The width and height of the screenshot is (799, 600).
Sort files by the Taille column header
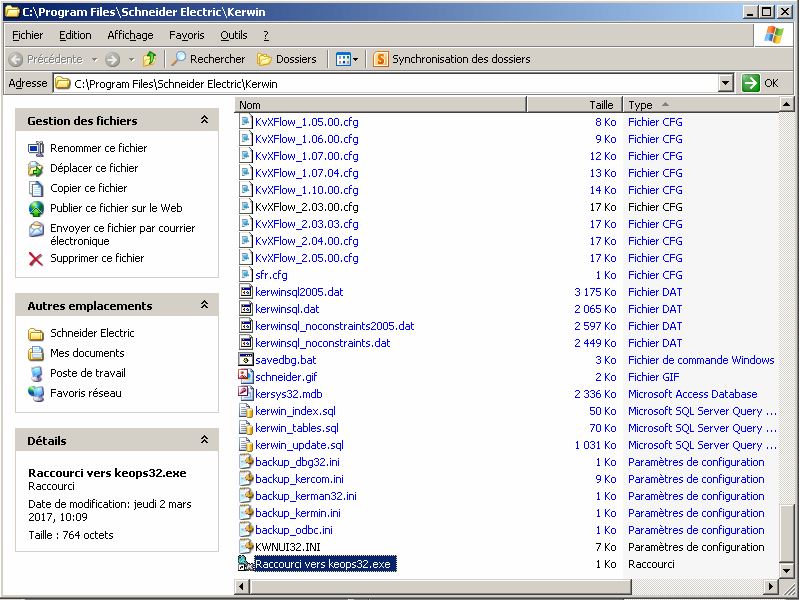pos(600,105)
